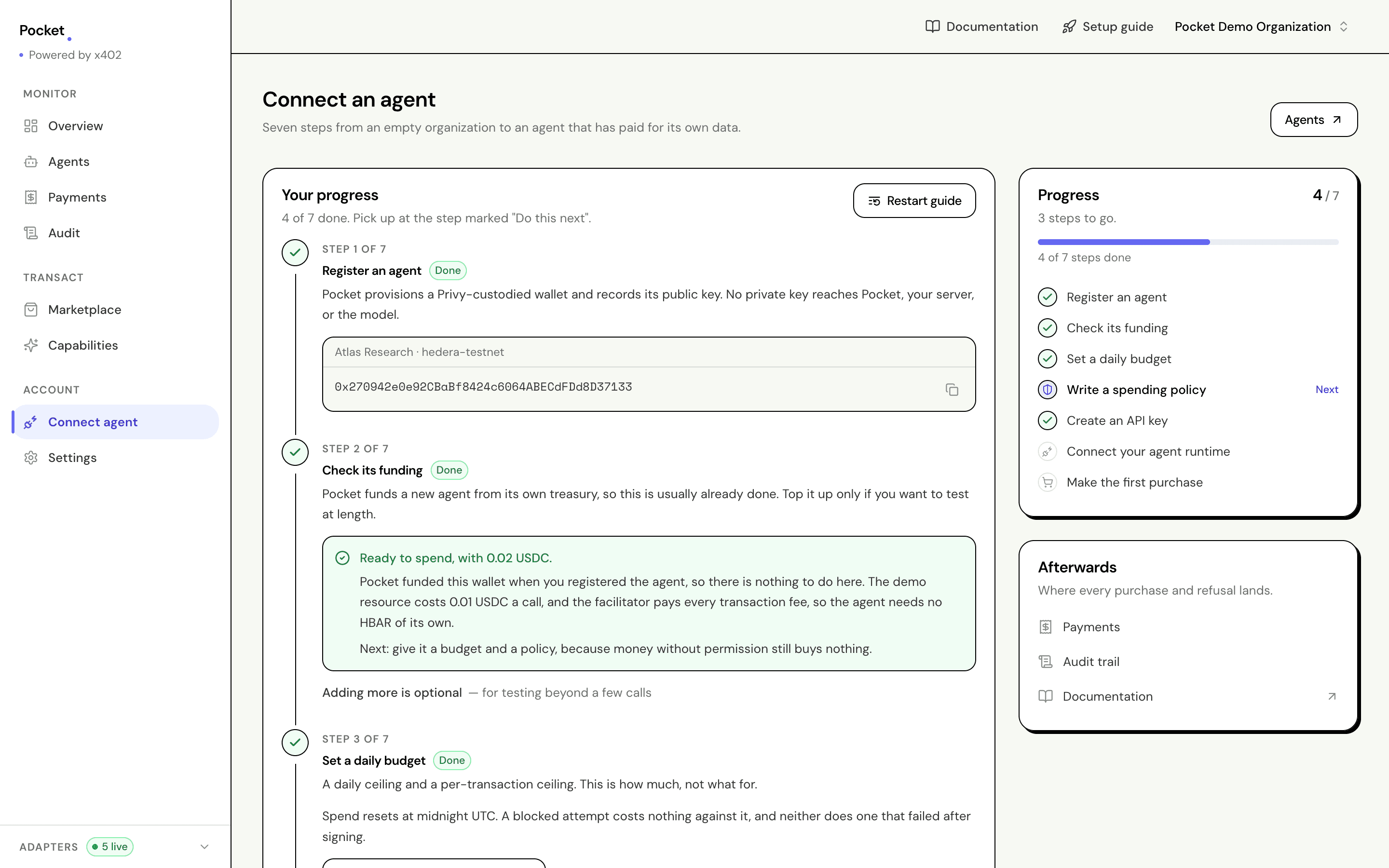The width and height of the screenshot is (1389, 868).
Task: Click the Register an agent checkmark in the Progress card
Action: (1048, 297)
